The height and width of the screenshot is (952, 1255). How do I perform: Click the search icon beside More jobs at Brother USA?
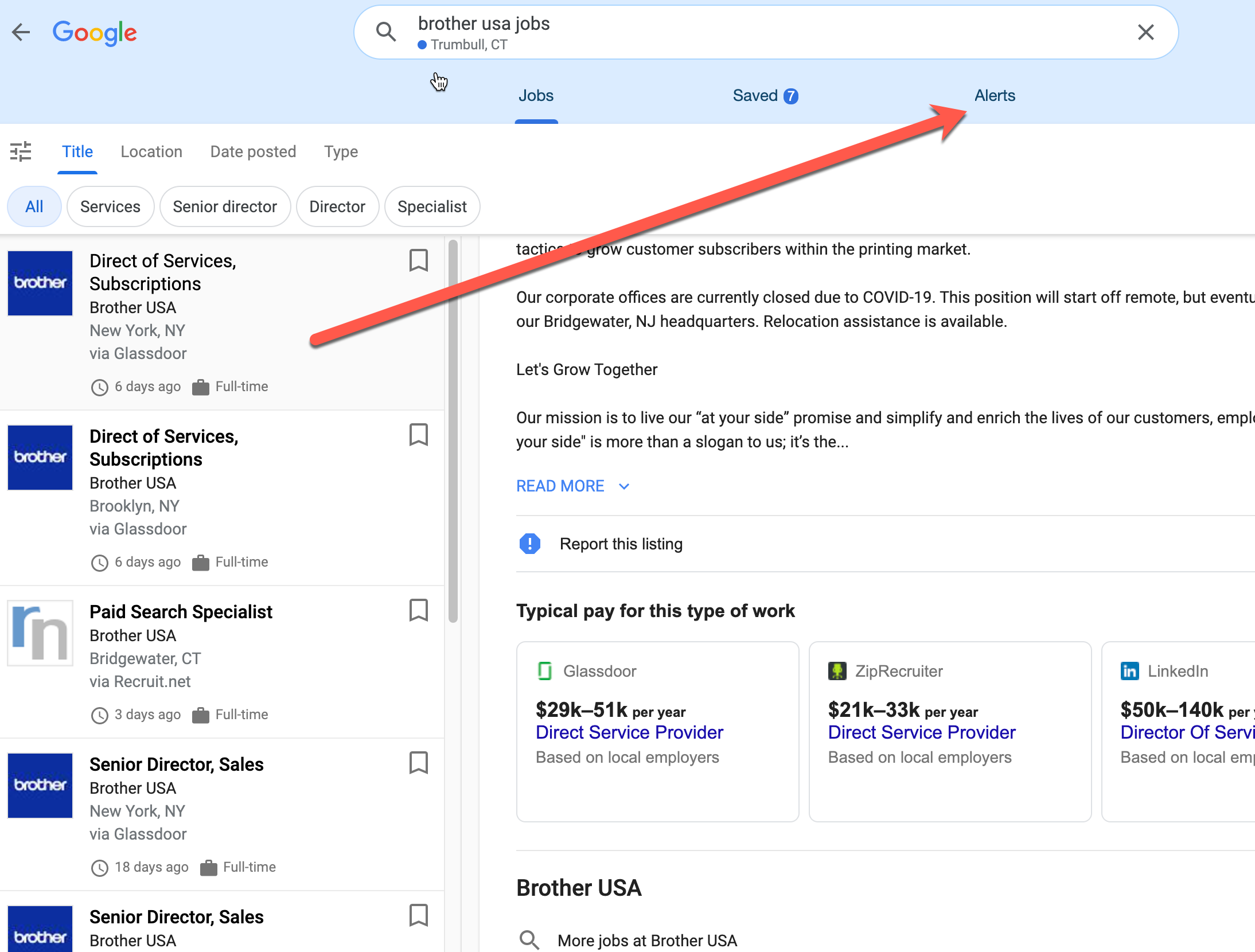529,940
